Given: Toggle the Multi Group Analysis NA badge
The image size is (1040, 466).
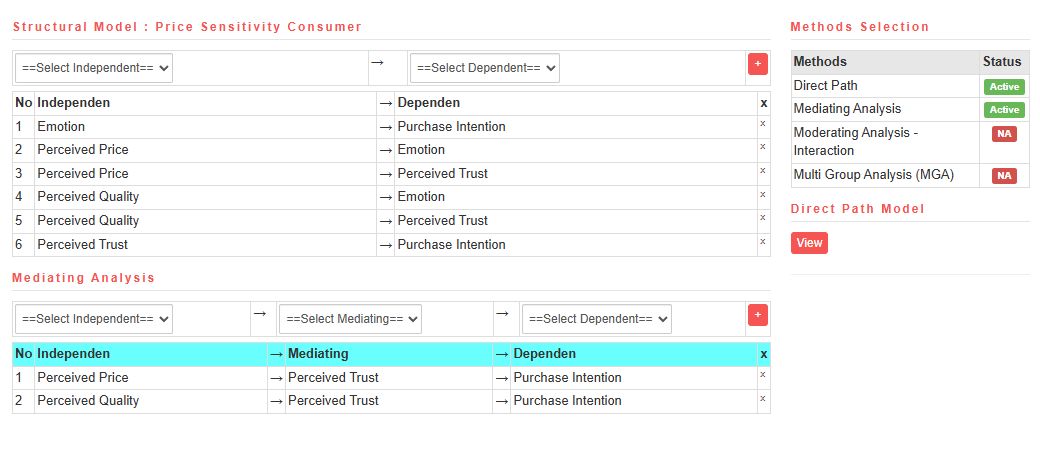Looking at the screenshot, I should point(1004,176).
